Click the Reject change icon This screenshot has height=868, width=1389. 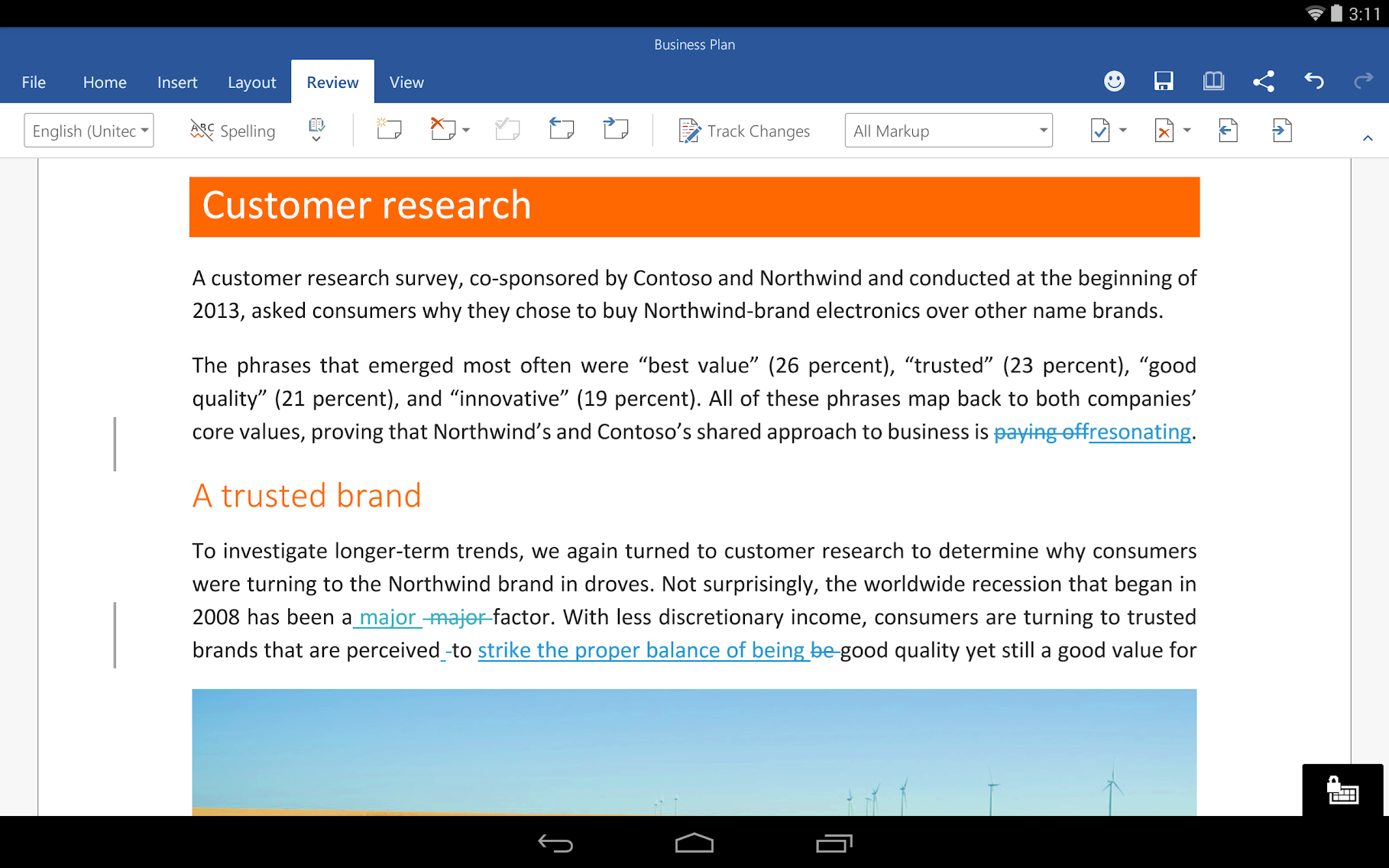click(1164, 131)
